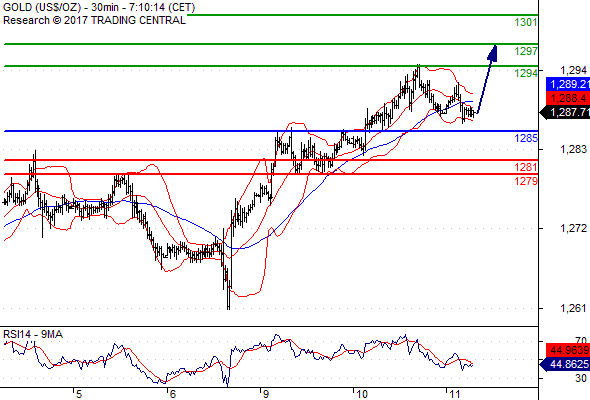The height and width of the screenshot is (400, 590).
Task: Select the black 1,287.71 current price tag
Action: point(566,112)
